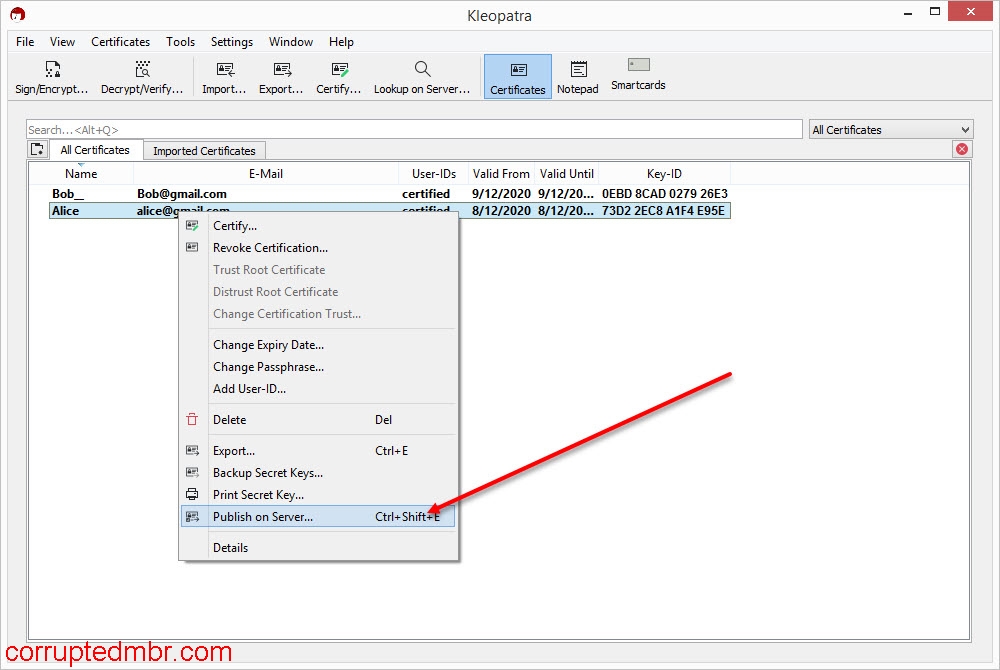Open the Smartcards view

tap(637, 75)
